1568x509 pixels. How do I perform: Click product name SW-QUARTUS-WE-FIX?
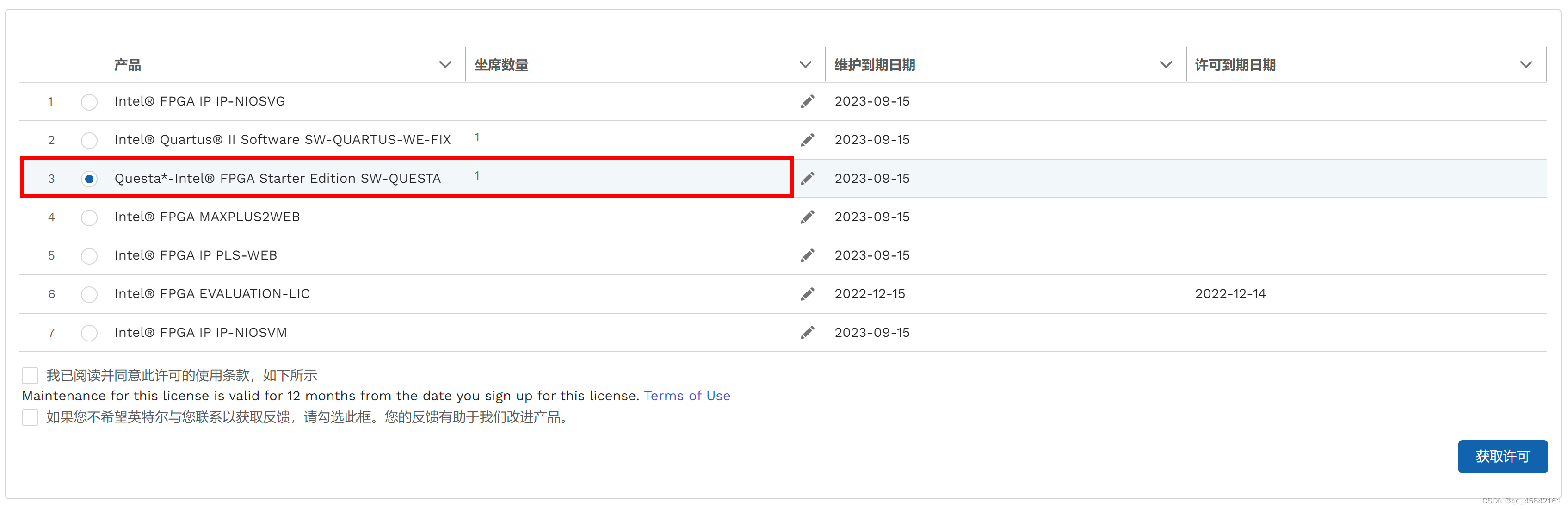tap(283, 139)
